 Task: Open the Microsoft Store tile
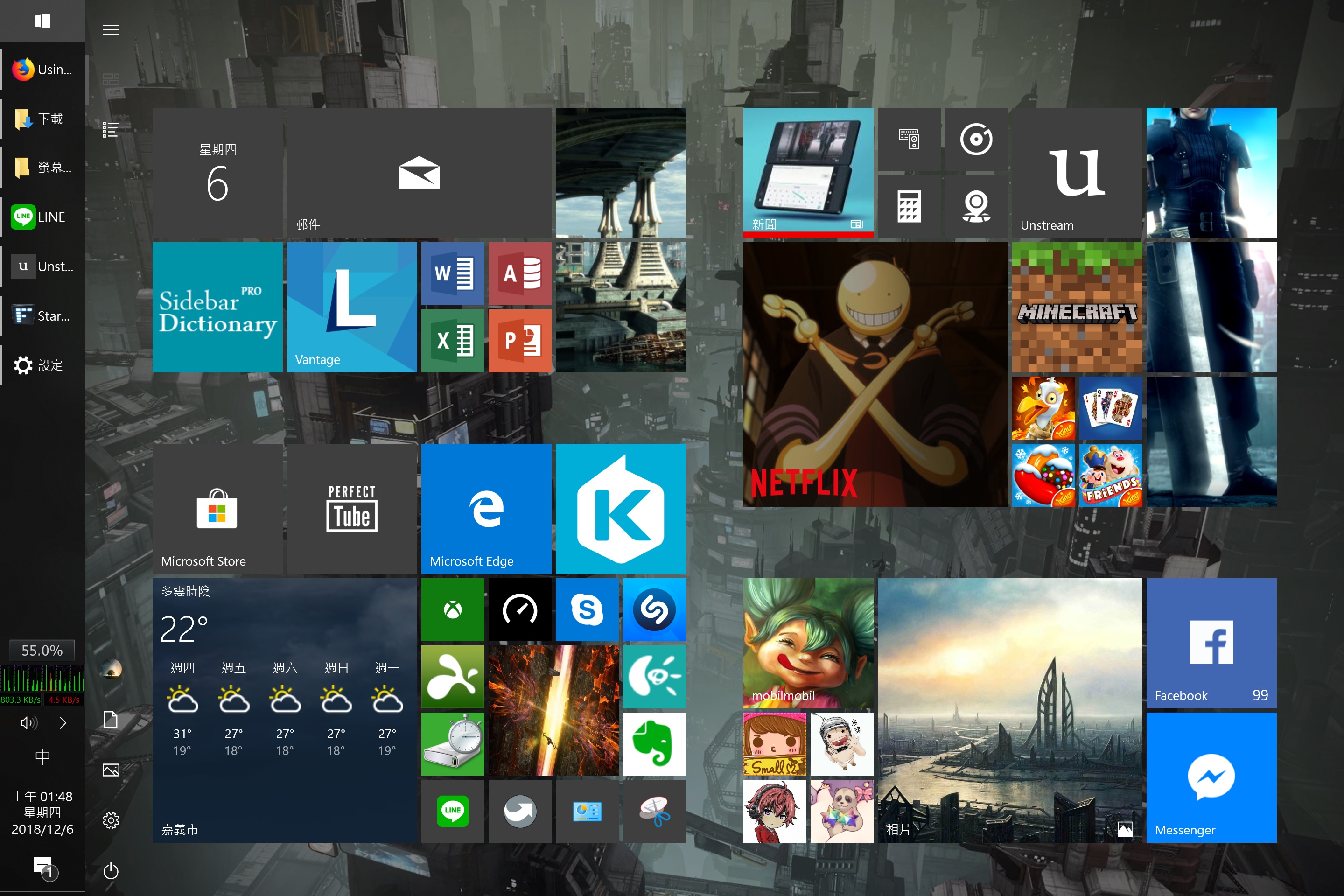click(218, 509)
